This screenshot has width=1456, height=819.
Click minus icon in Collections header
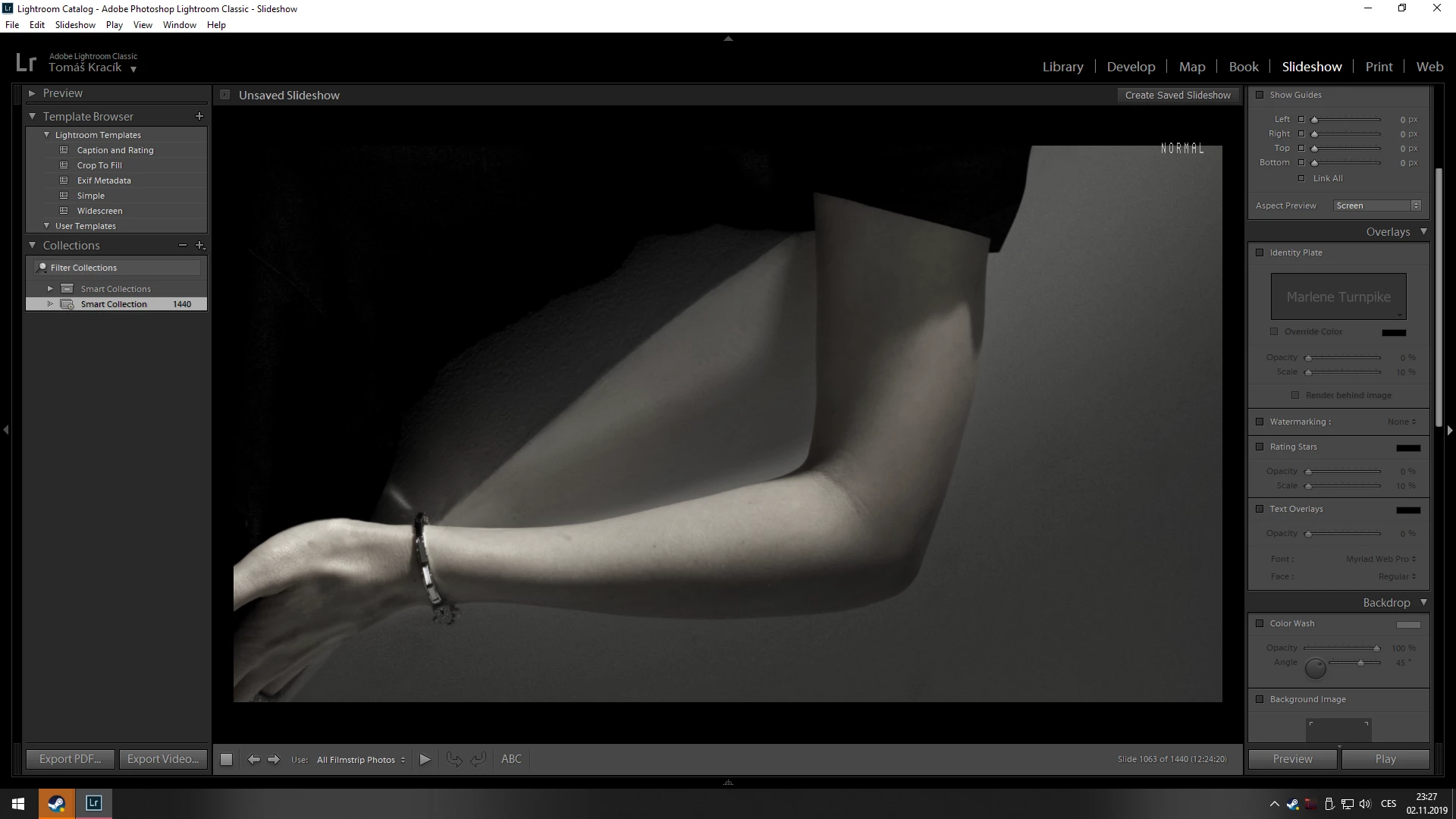click(x=182, y=245)
